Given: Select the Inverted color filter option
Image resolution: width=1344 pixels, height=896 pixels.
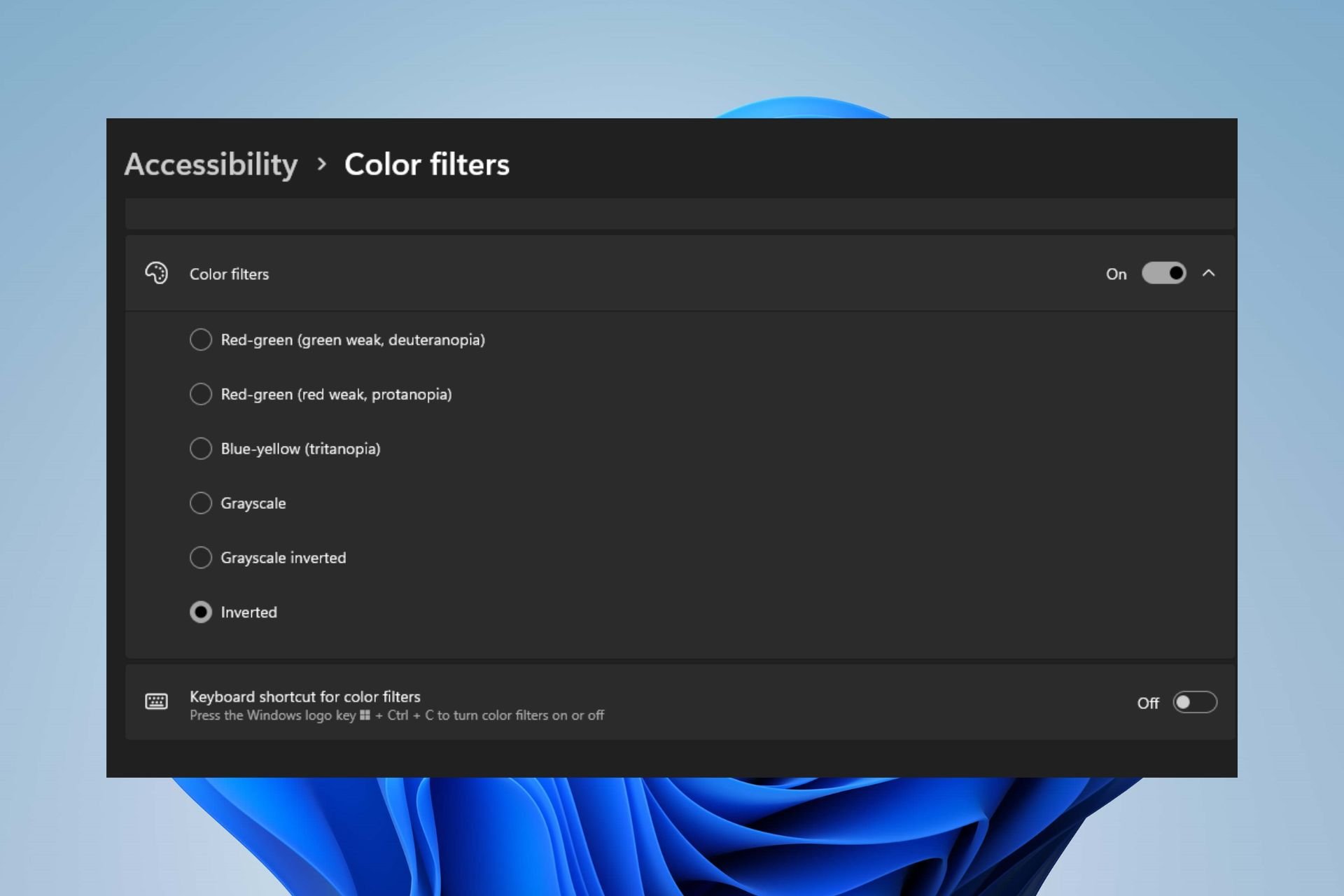Looking at the screenshot, I should (x=200, y=611).
